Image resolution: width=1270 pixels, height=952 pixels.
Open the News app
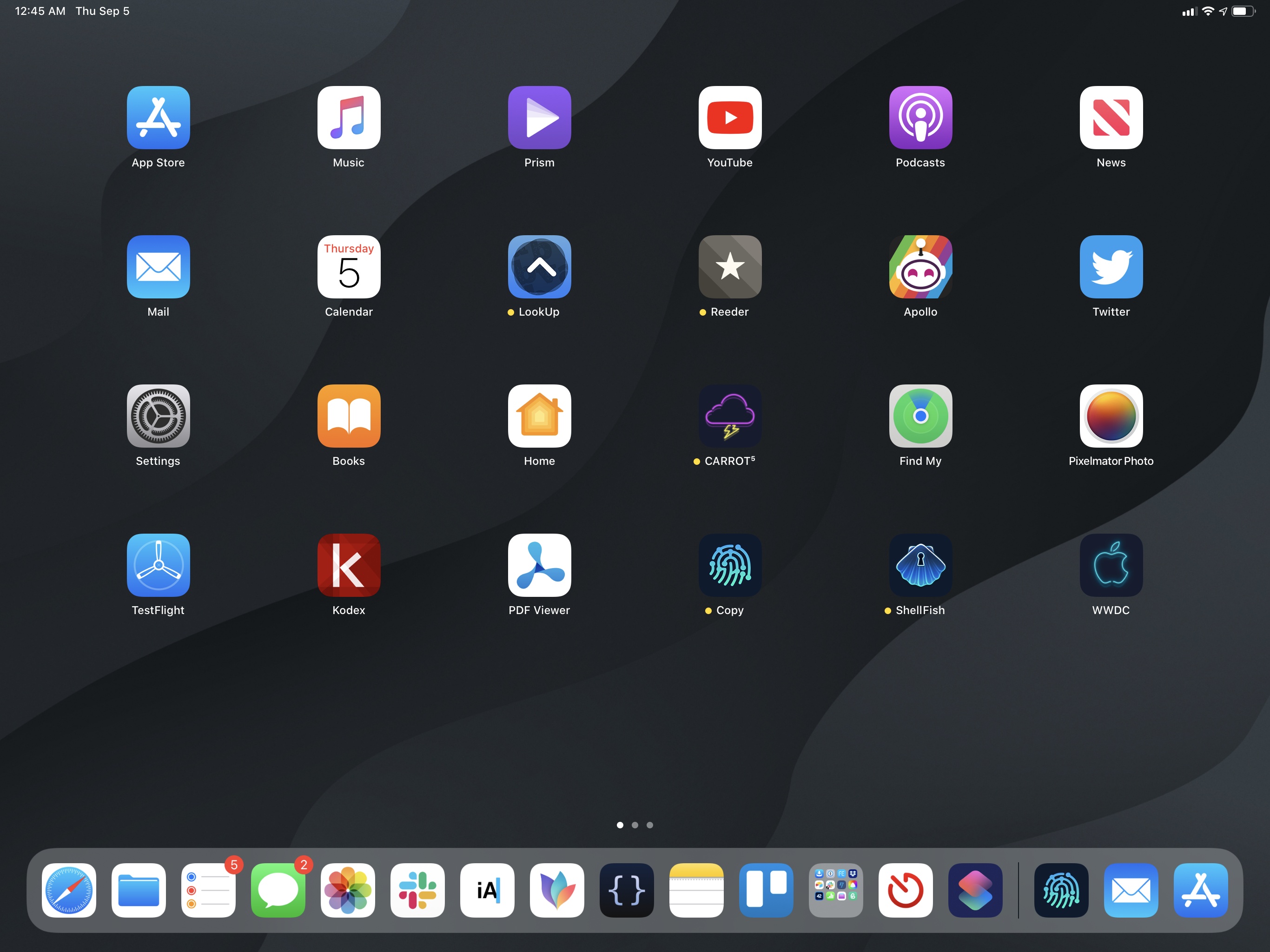coord(1111,118)
